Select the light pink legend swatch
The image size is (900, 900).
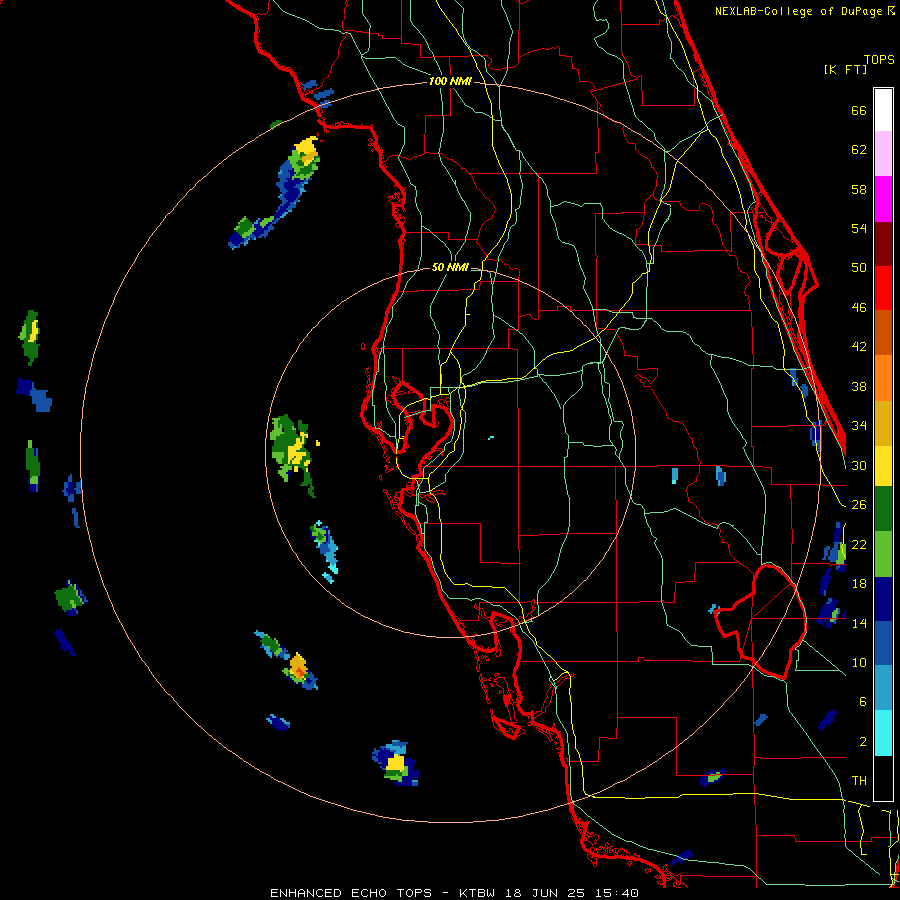[883, 153]
